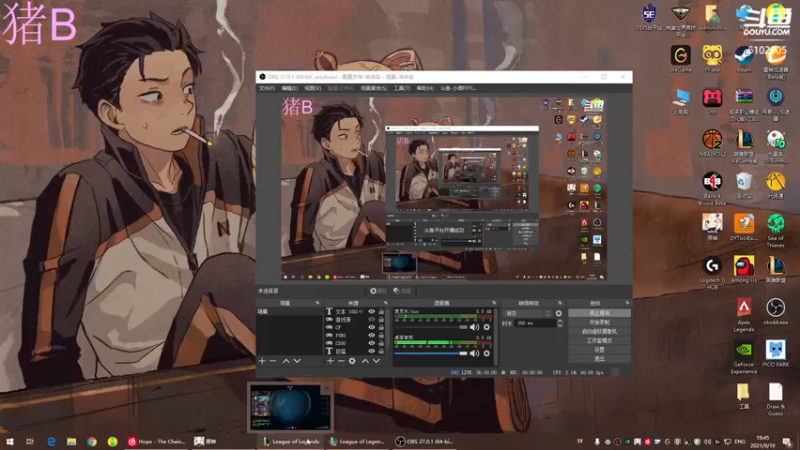The width and height of the screenshot is (800, 450).
Task: Adjust the desktop audio volume slider
Action: [x=431, y=353]
